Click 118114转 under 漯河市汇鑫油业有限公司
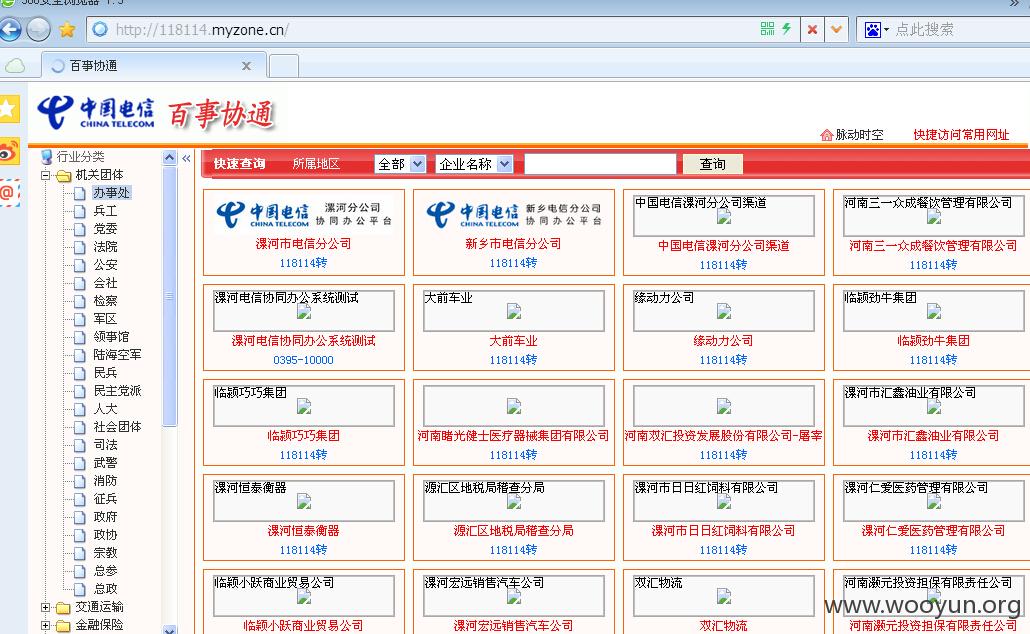Screen dimensions: 1030x634 (933, 455)
